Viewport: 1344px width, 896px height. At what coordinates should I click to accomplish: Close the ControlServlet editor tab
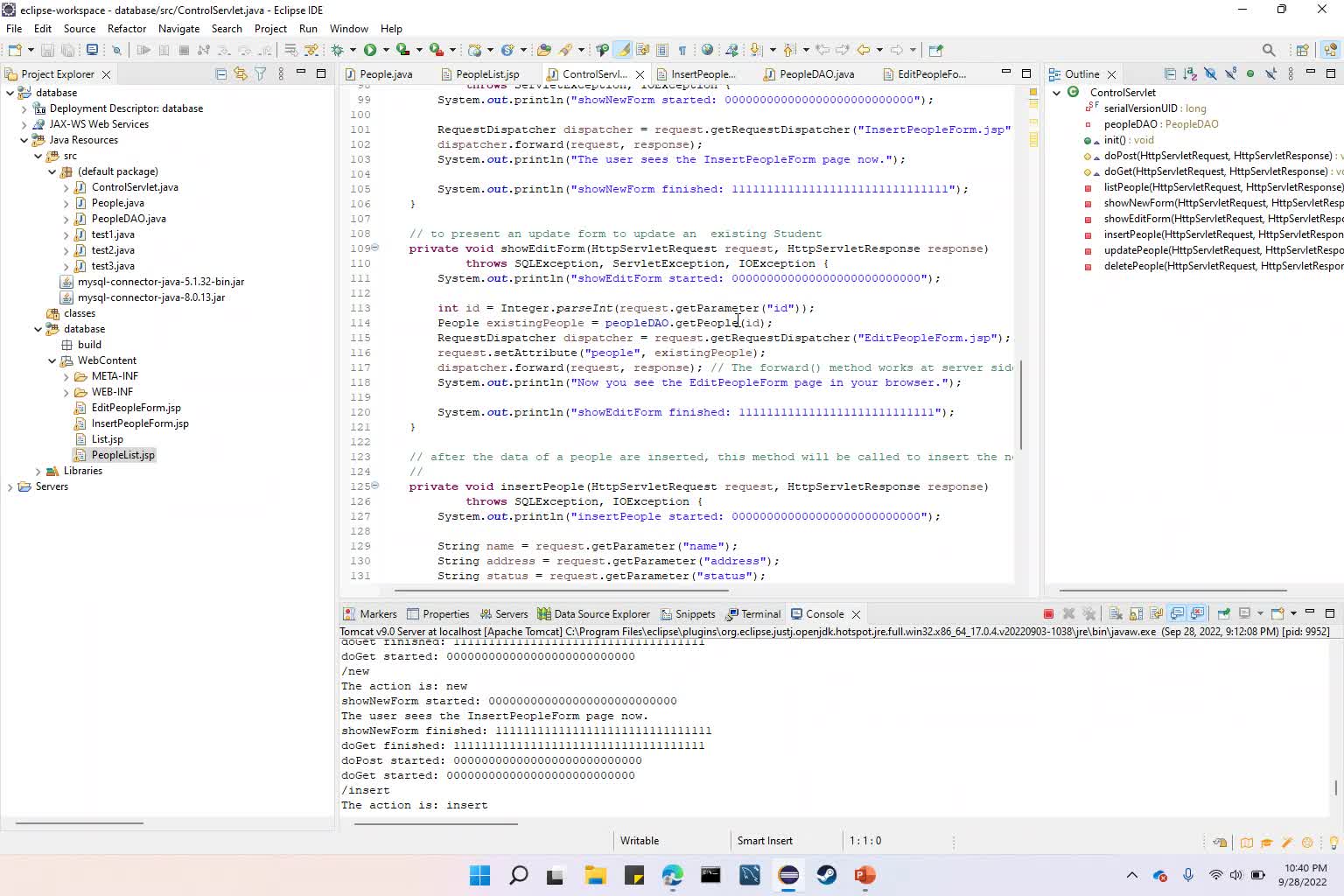click(x=640, y=74)
